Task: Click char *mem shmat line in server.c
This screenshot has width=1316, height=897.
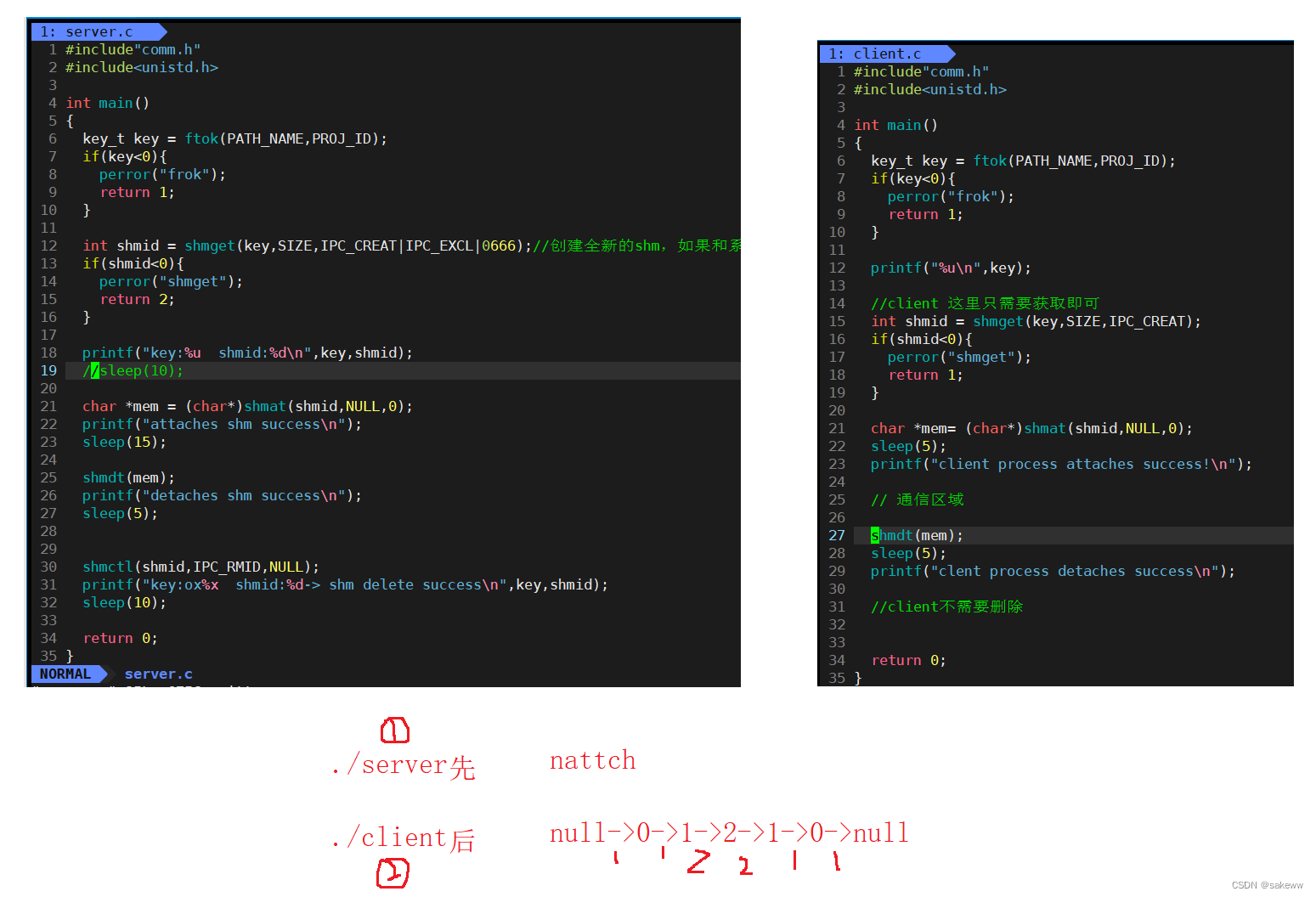Action: point(247,406)
